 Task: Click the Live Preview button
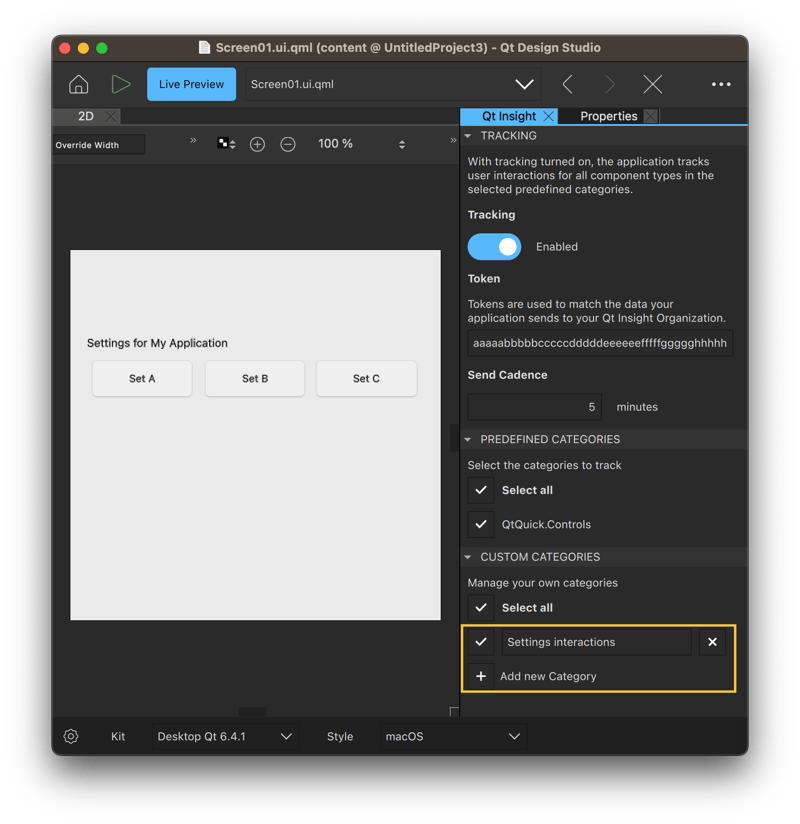(191, 85)
